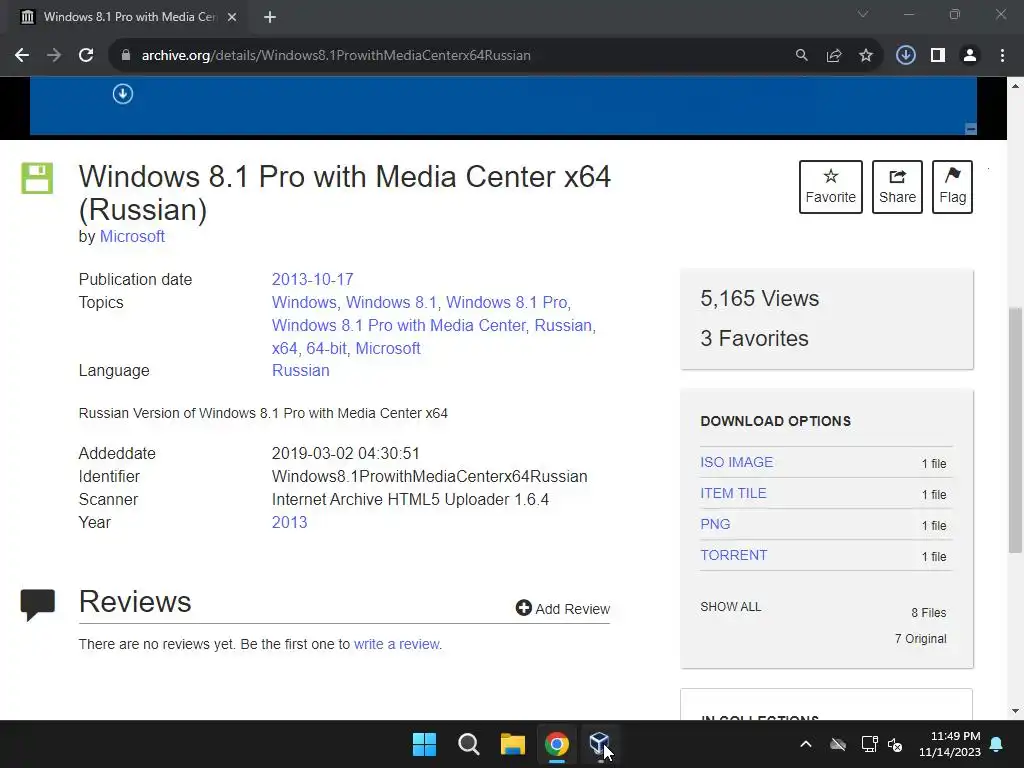Download the PNG option
Viewport: 1024px width, 768px height.
tap(715, 524)
